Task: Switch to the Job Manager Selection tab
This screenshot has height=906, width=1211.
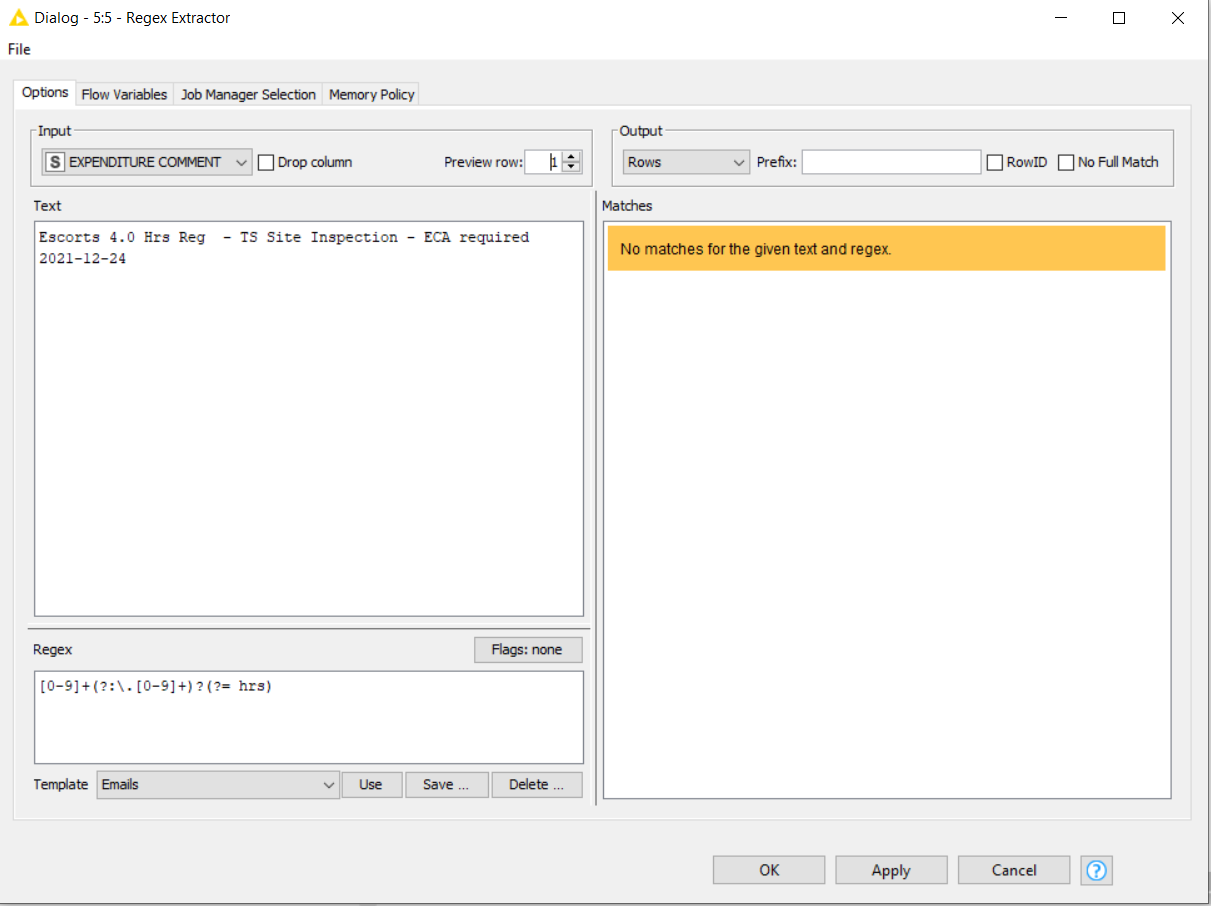Action: (248, 94)
